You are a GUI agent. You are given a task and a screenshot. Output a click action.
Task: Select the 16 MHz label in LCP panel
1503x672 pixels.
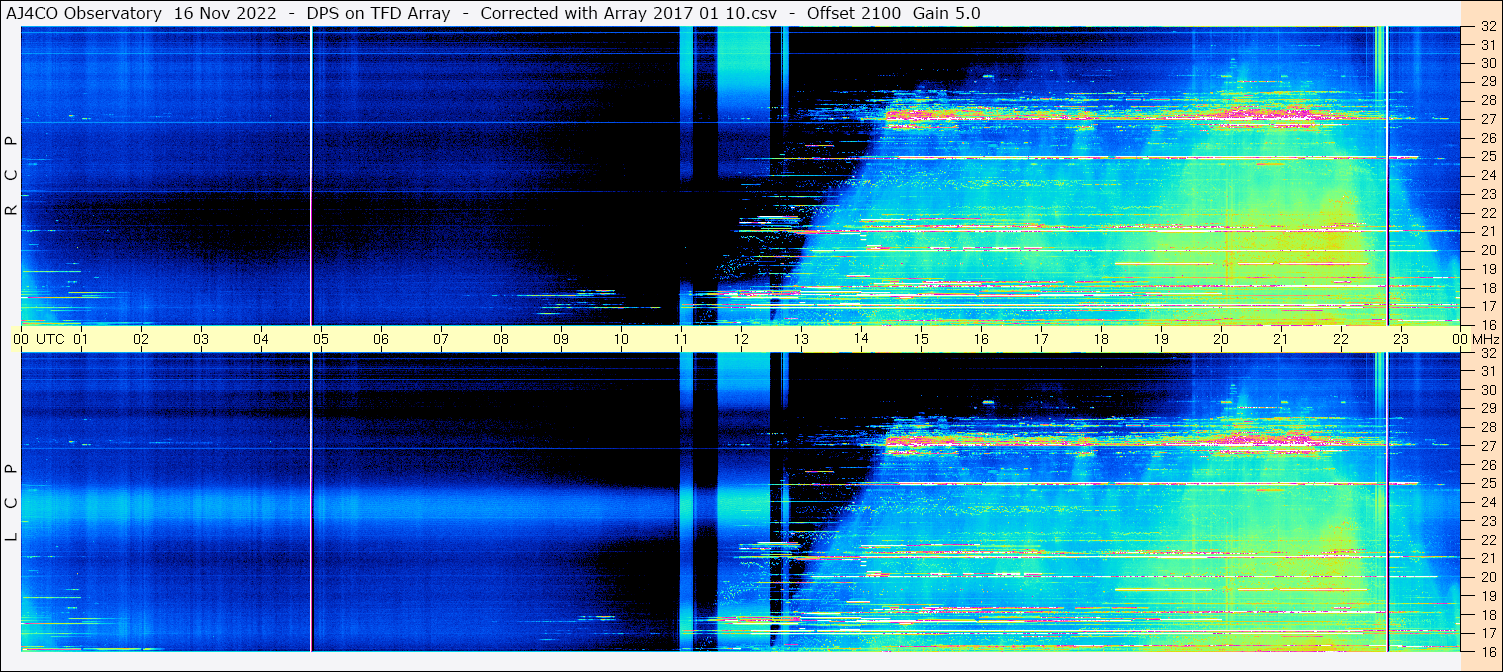point(1487,651)
